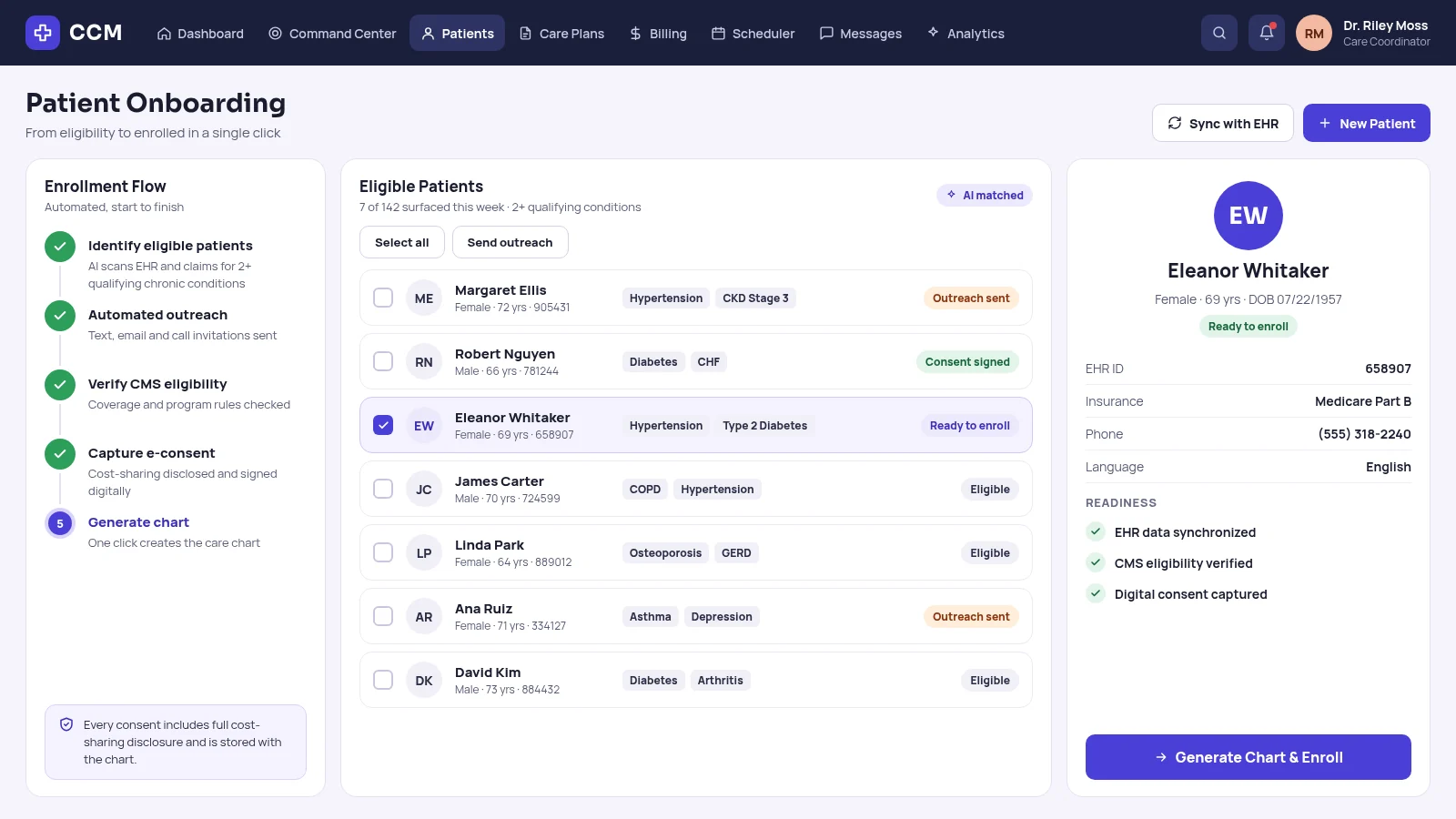
Task: Click Automated outreach step check icon
Action: (x=60, y=316)
